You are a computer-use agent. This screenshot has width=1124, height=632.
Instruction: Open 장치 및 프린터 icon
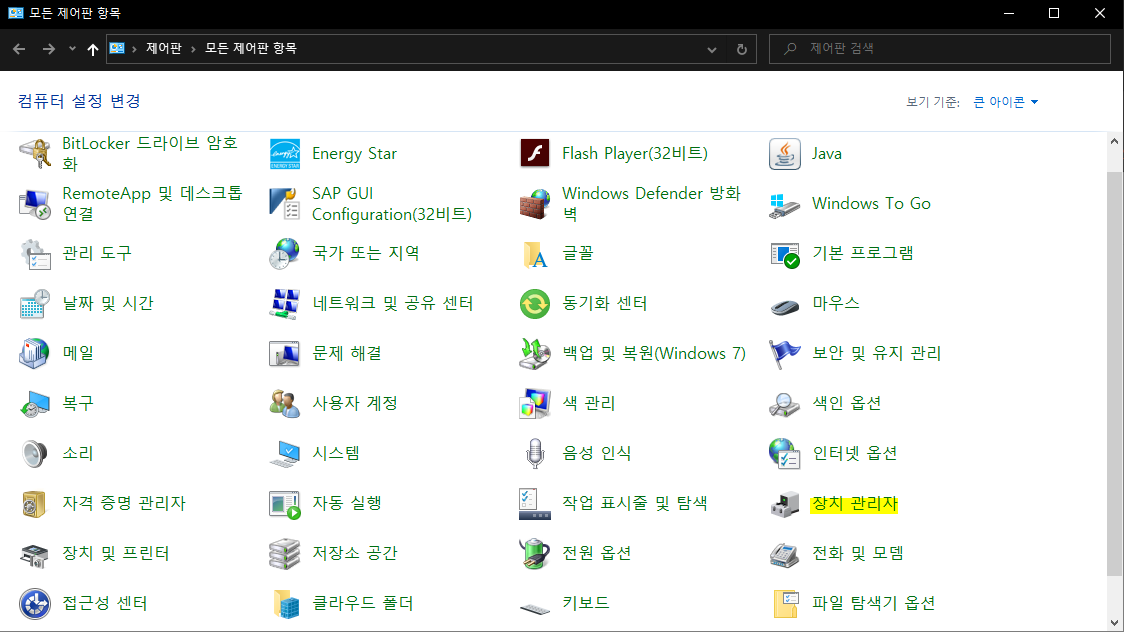[x=34, y=554]
